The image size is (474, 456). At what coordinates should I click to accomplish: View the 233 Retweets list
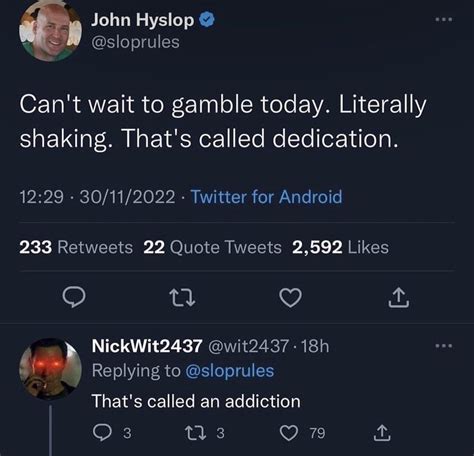tap(76, 247)
